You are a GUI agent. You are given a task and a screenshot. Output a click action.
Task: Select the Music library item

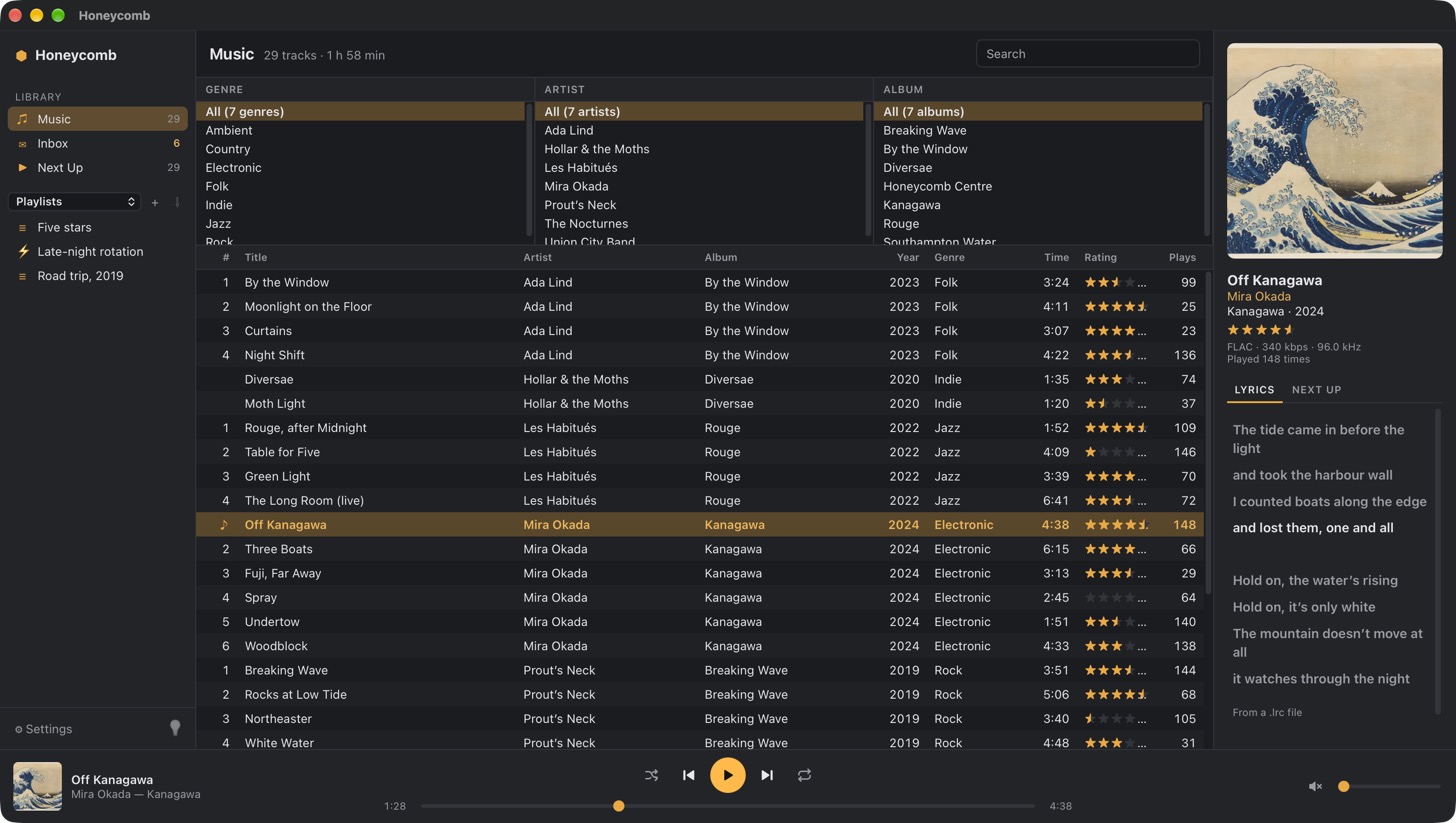pos(98,119)
